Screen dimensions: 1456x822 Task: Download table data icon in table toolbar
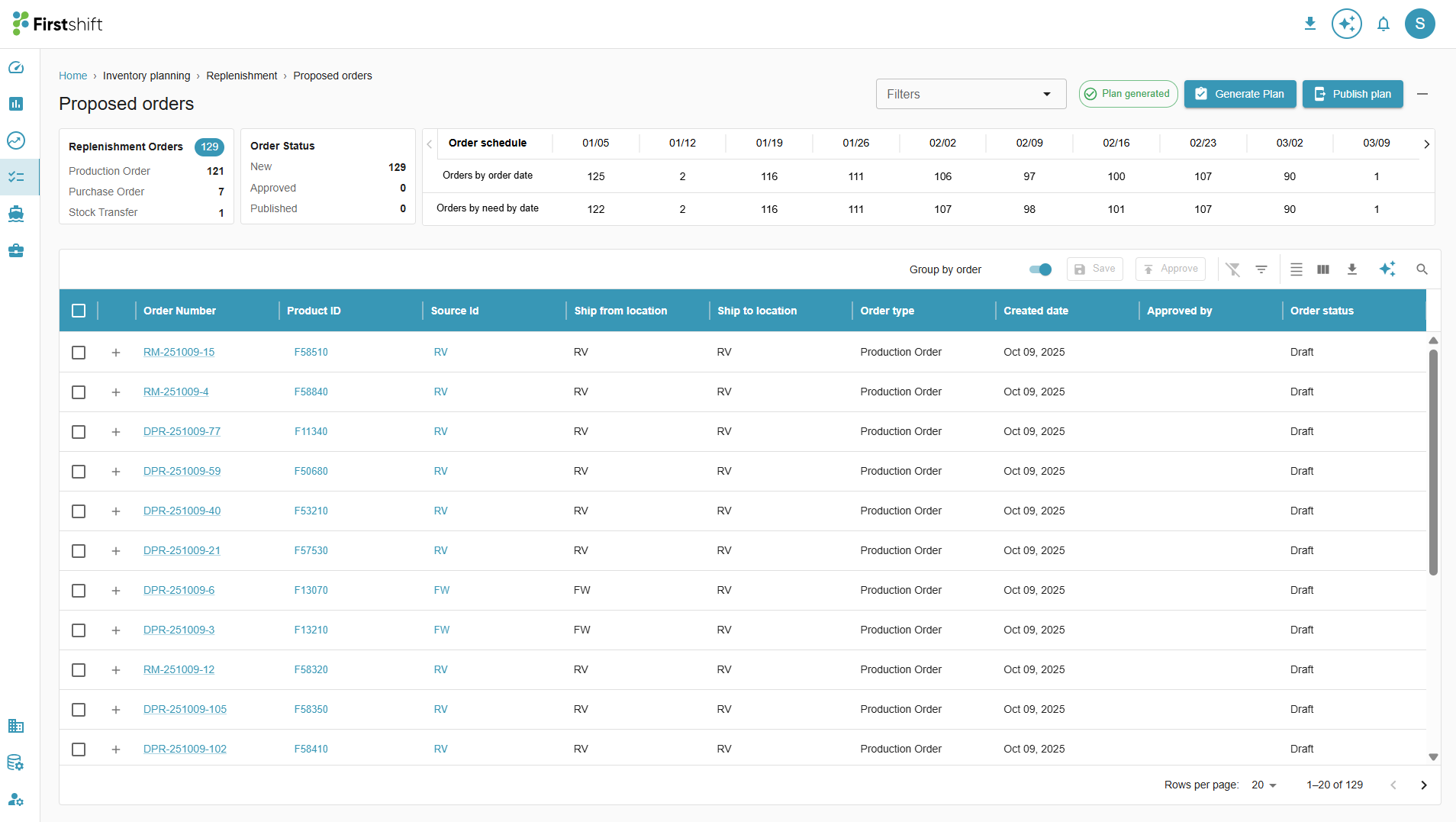point(1352,269)
